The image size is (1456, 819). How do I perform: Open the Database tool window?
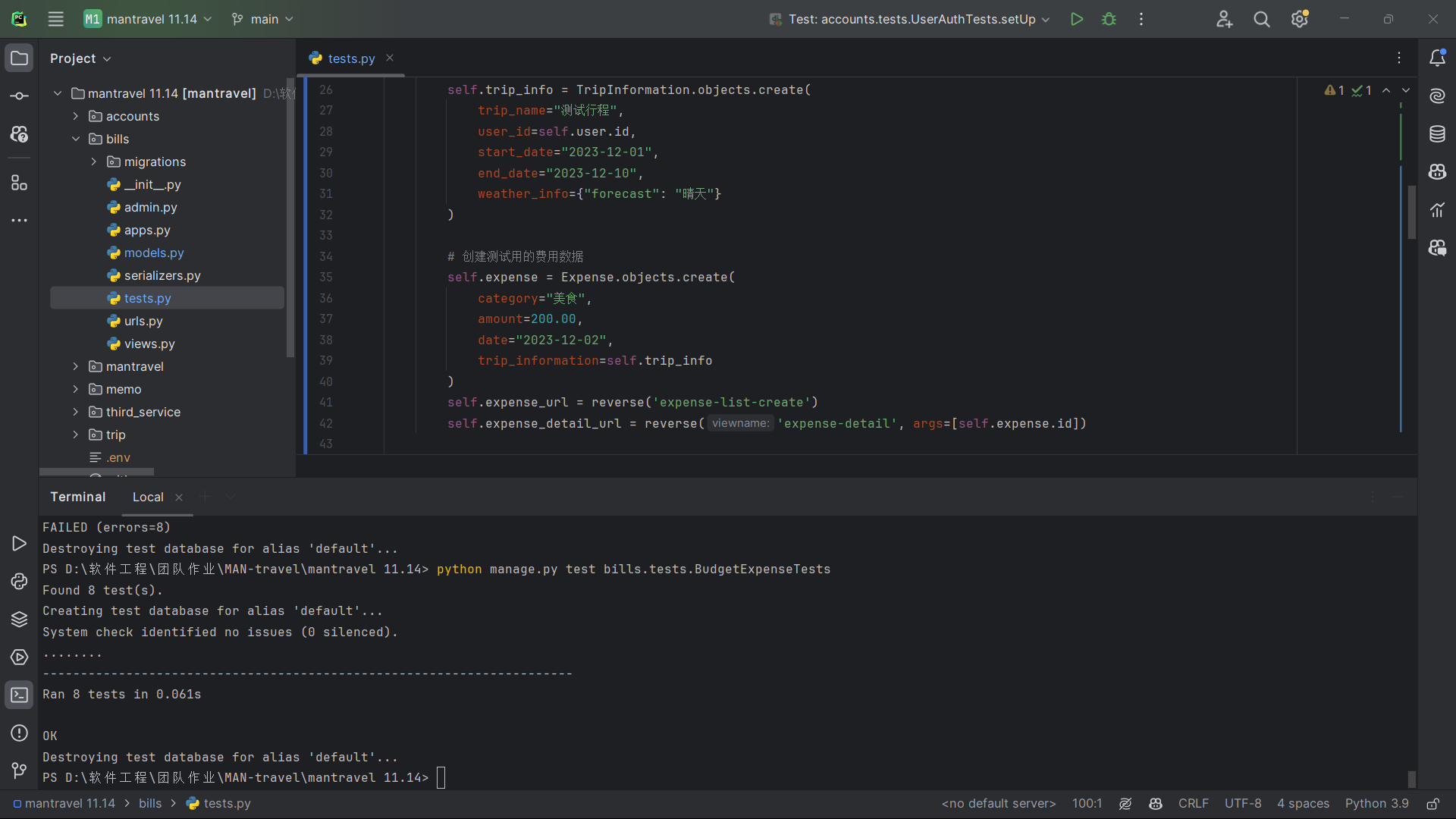[1437, 134]
